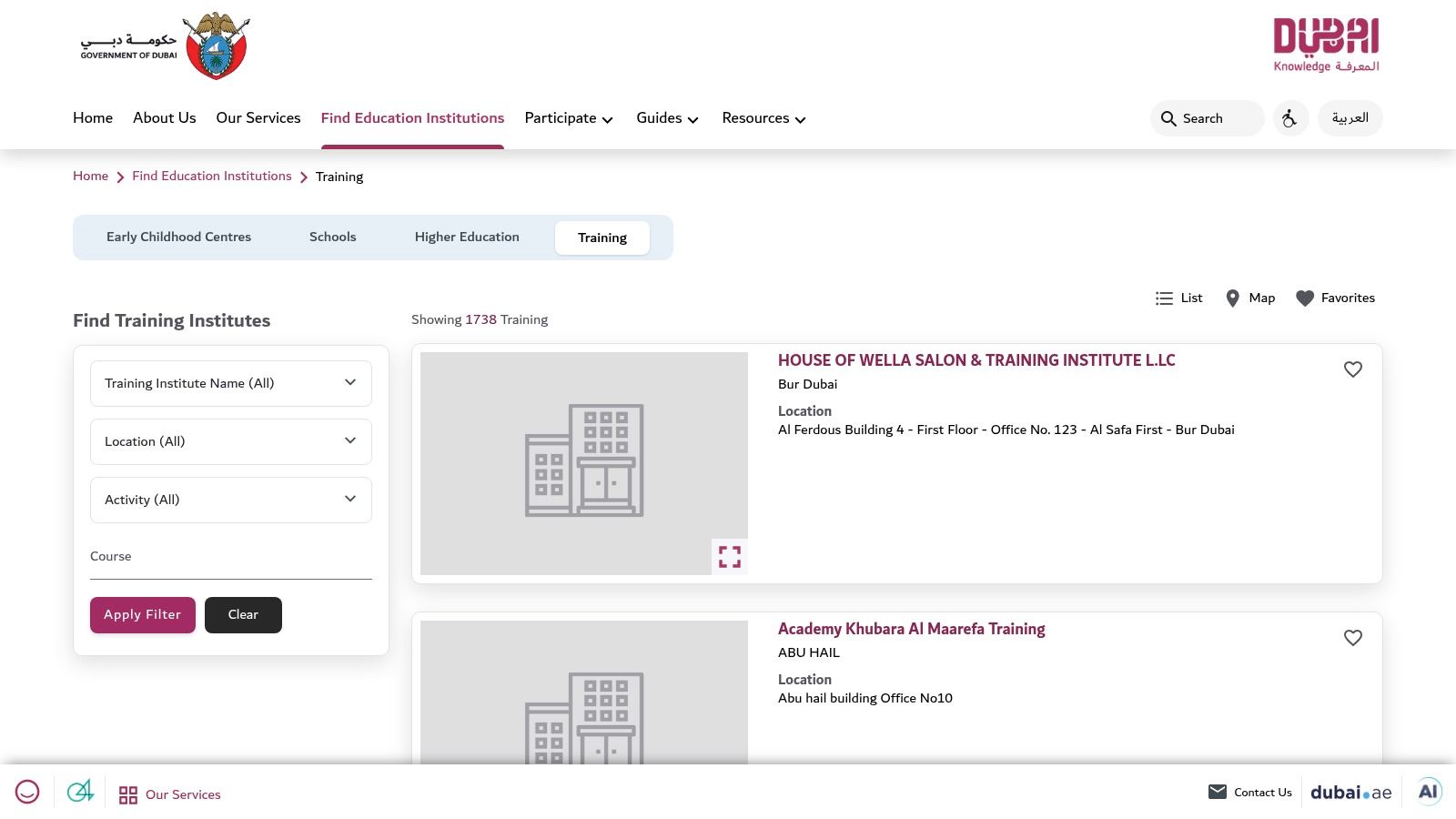Switch to the Schools tab

(x=332, y=237)
